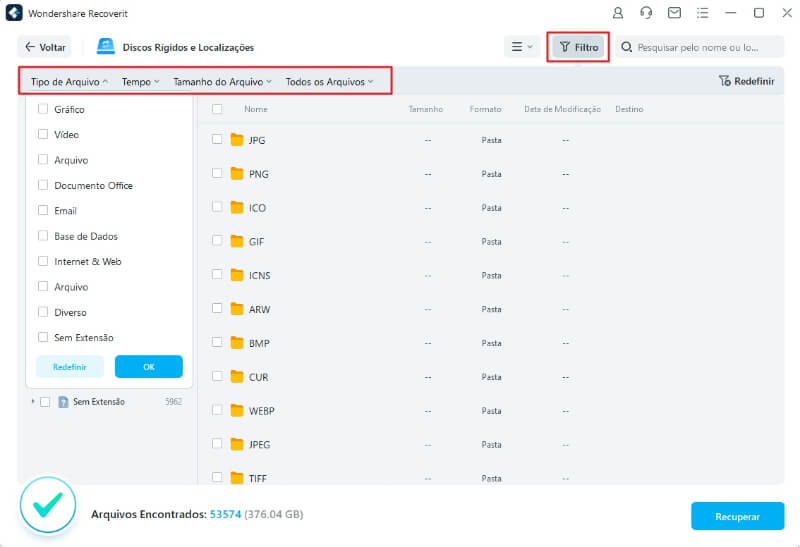
Task: Click Redefinir in the file type panel
Action: click(70, 366)
